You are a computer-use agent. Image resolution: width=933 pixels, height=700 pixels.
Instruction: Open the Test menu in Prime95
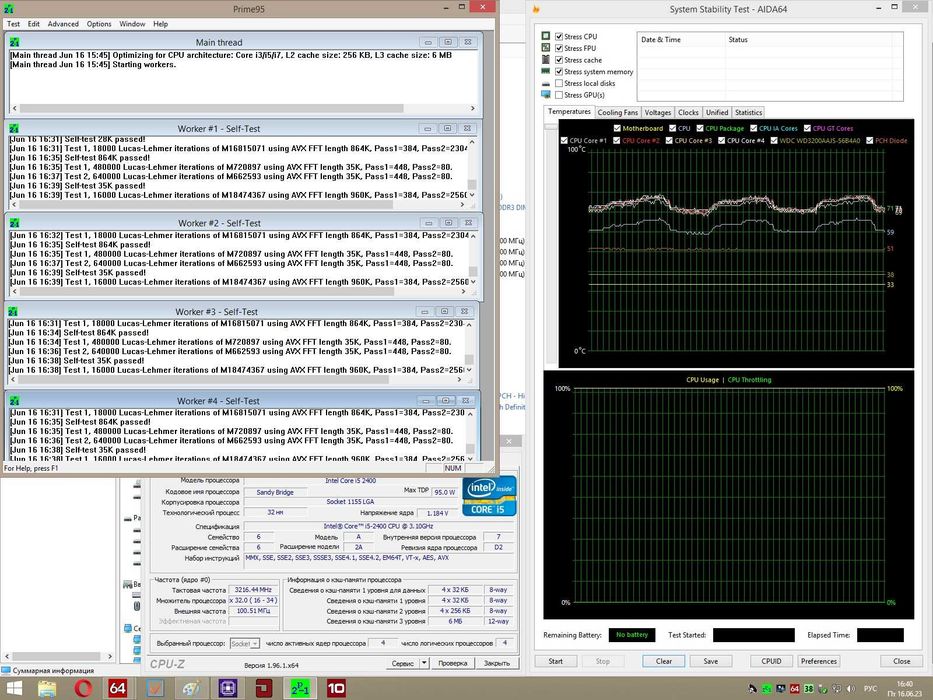[13, 24]
